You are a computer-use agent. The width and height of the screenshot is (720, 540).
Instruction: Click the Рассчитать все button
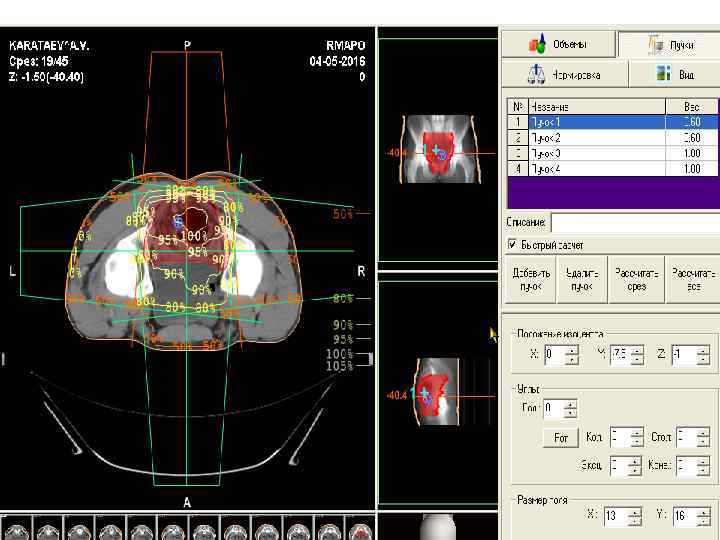click(x=693, y=280)
